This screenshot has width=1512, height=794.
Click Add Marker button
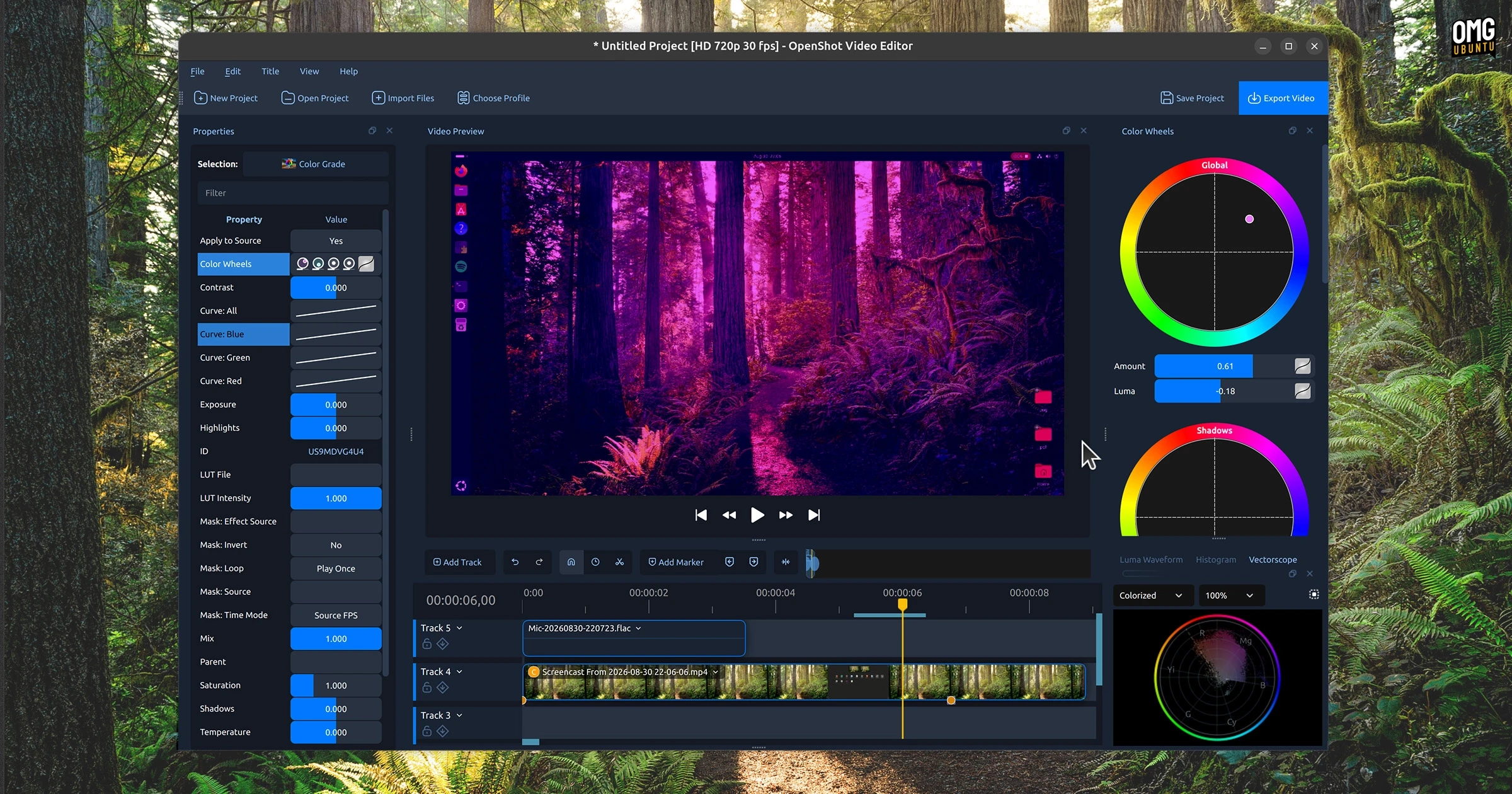coord(676,561)
